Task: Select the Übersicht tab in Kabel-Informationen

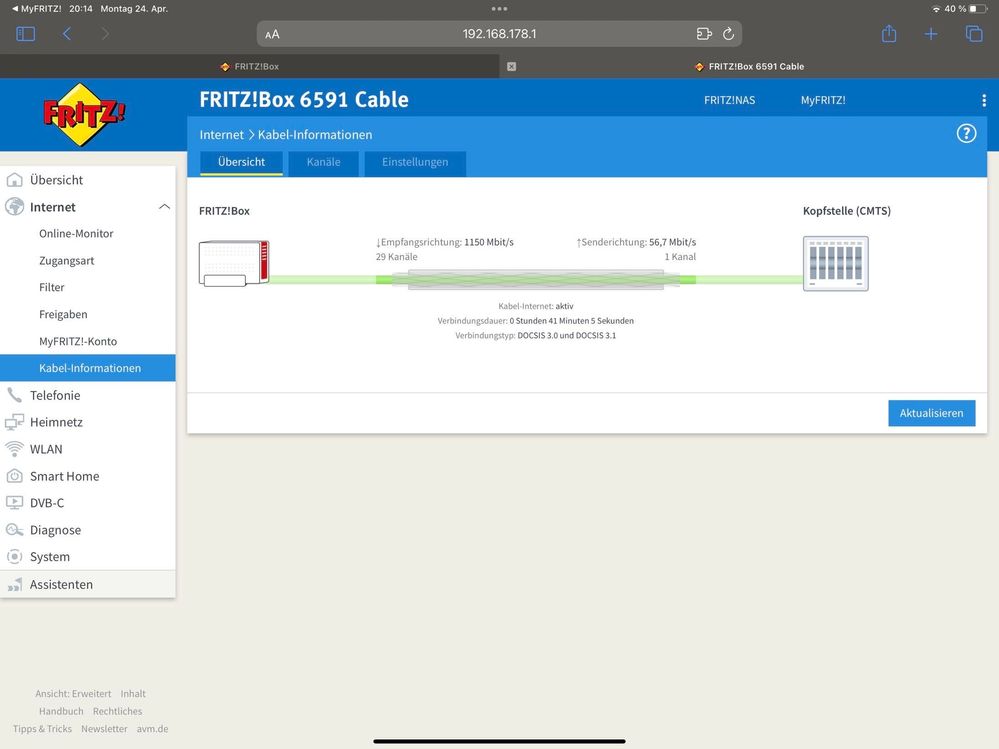Action: click(x=241, y=162)
